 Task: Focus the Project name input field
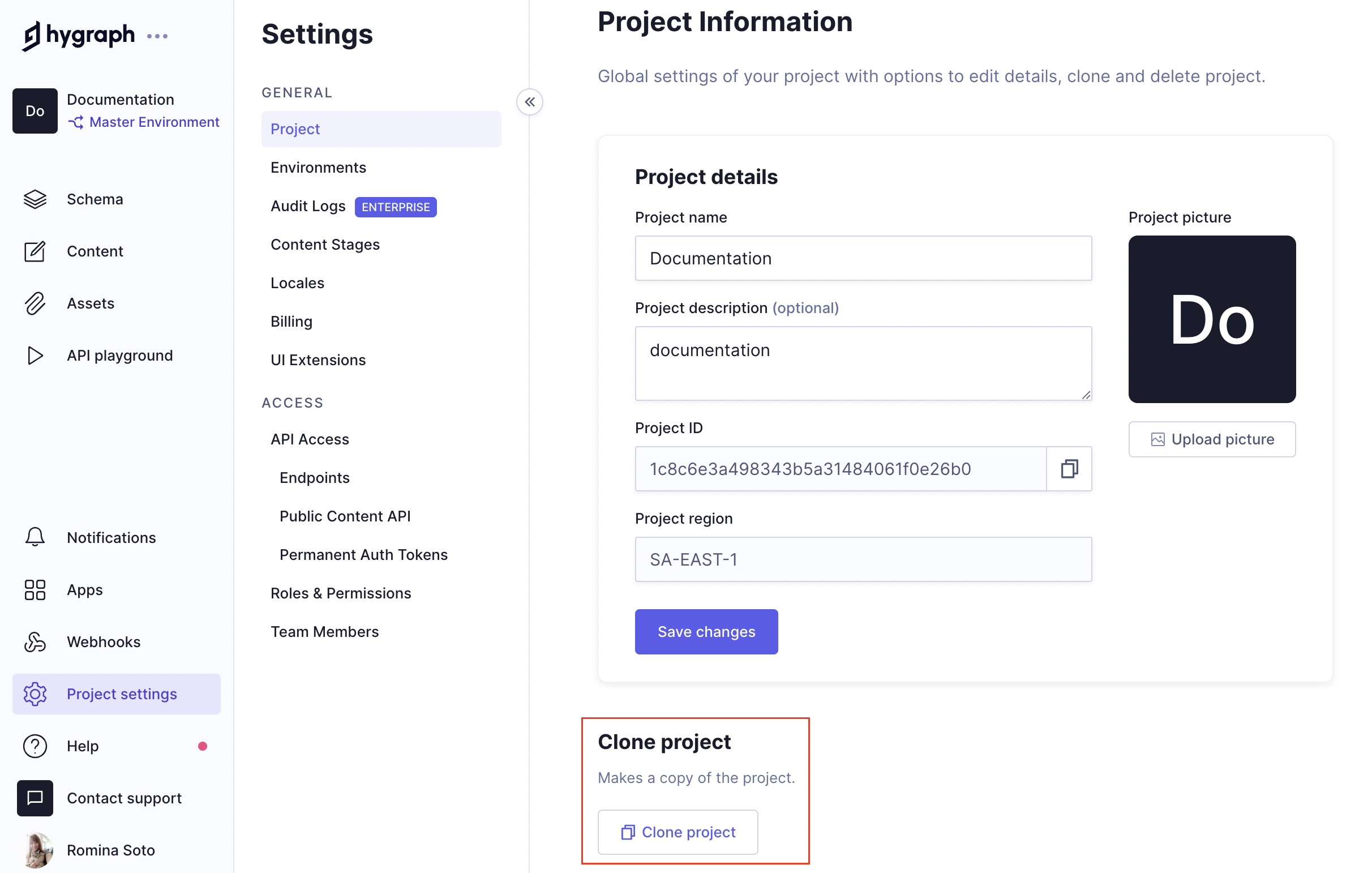coord(863,258)
